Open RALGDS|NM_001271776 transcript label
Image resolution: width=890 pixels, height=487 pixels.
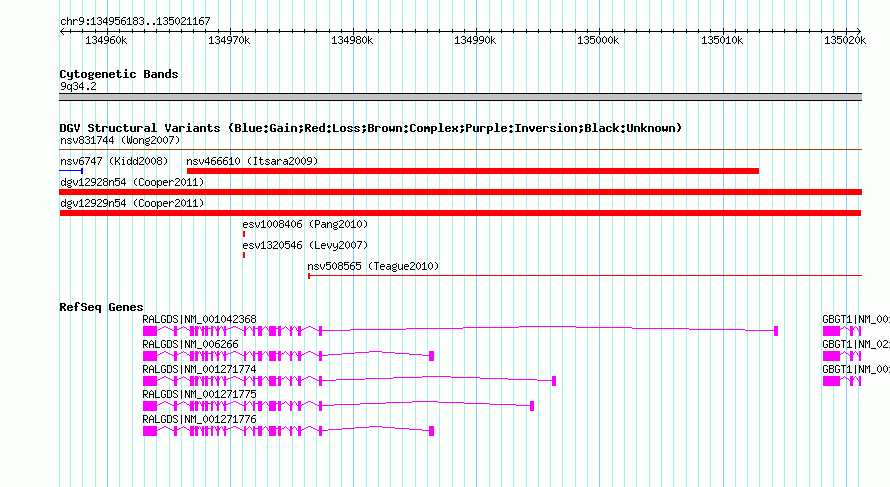click(199, 419)
